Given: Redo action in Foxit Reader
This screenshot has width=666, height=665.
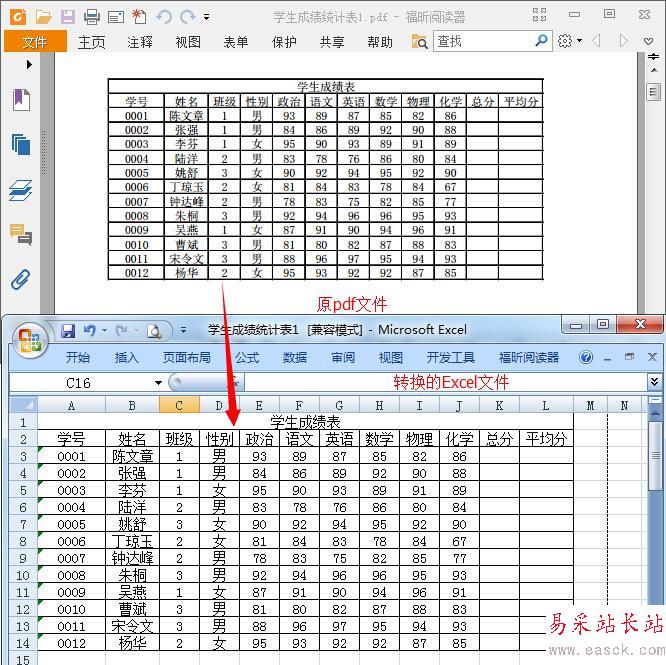Looking at the screenshot, I should [x=187, y=17].
